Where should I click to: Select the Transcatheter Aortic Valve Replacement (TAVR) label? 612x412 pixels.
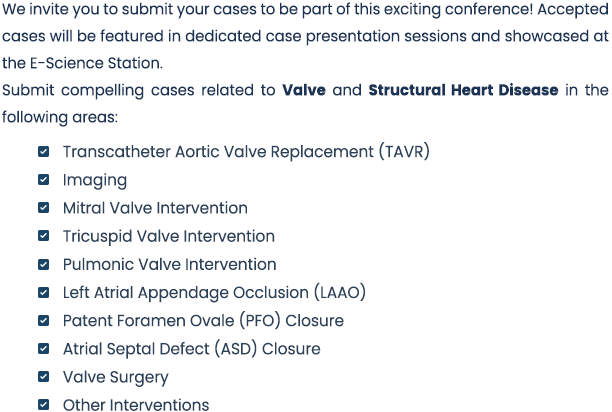246,152
